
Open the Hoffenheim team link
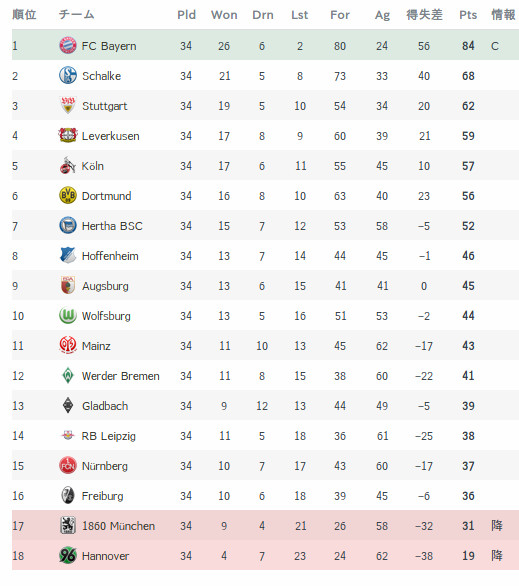110,256
